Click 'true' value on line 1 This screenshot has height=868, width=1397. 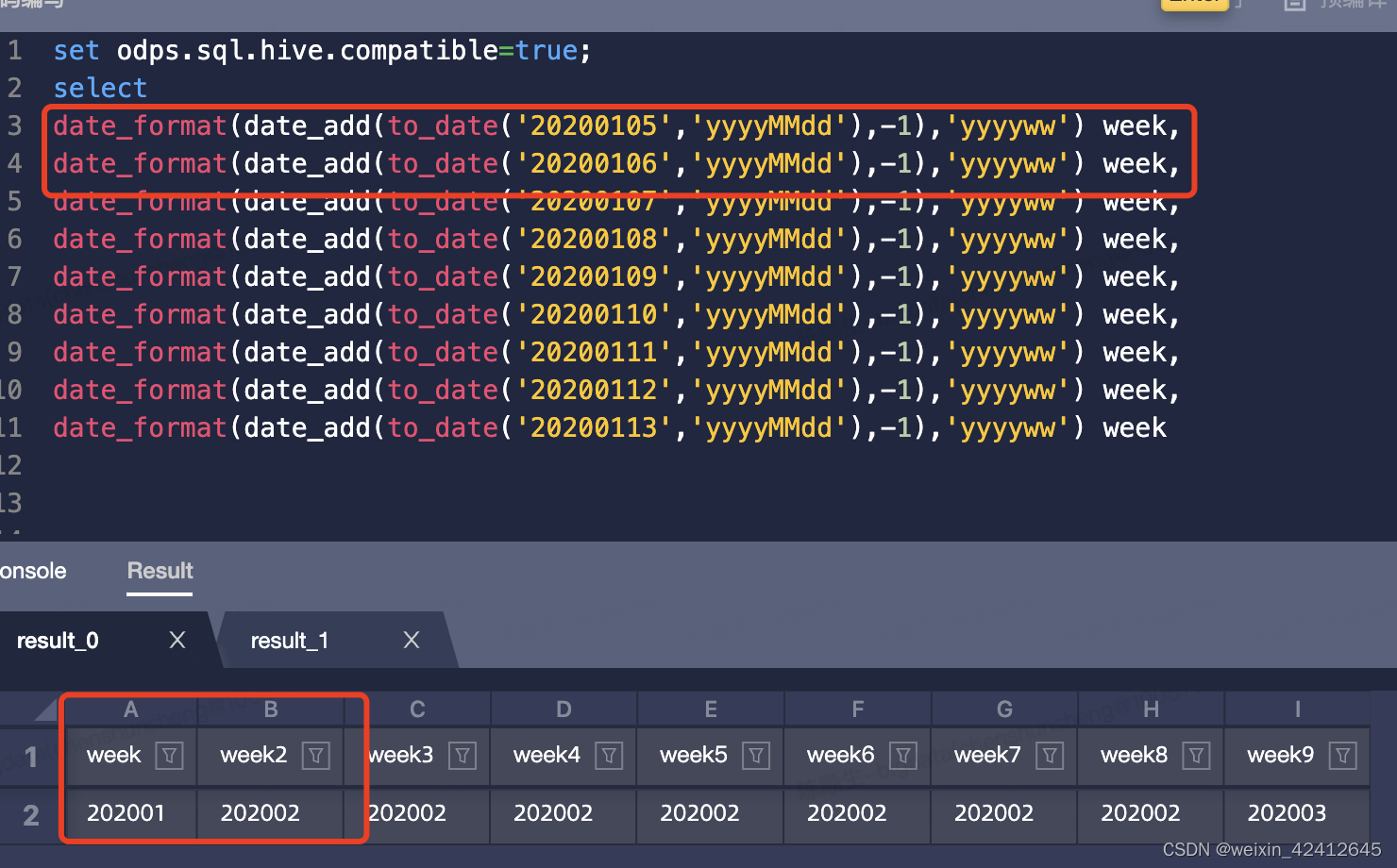click(547, 51)
